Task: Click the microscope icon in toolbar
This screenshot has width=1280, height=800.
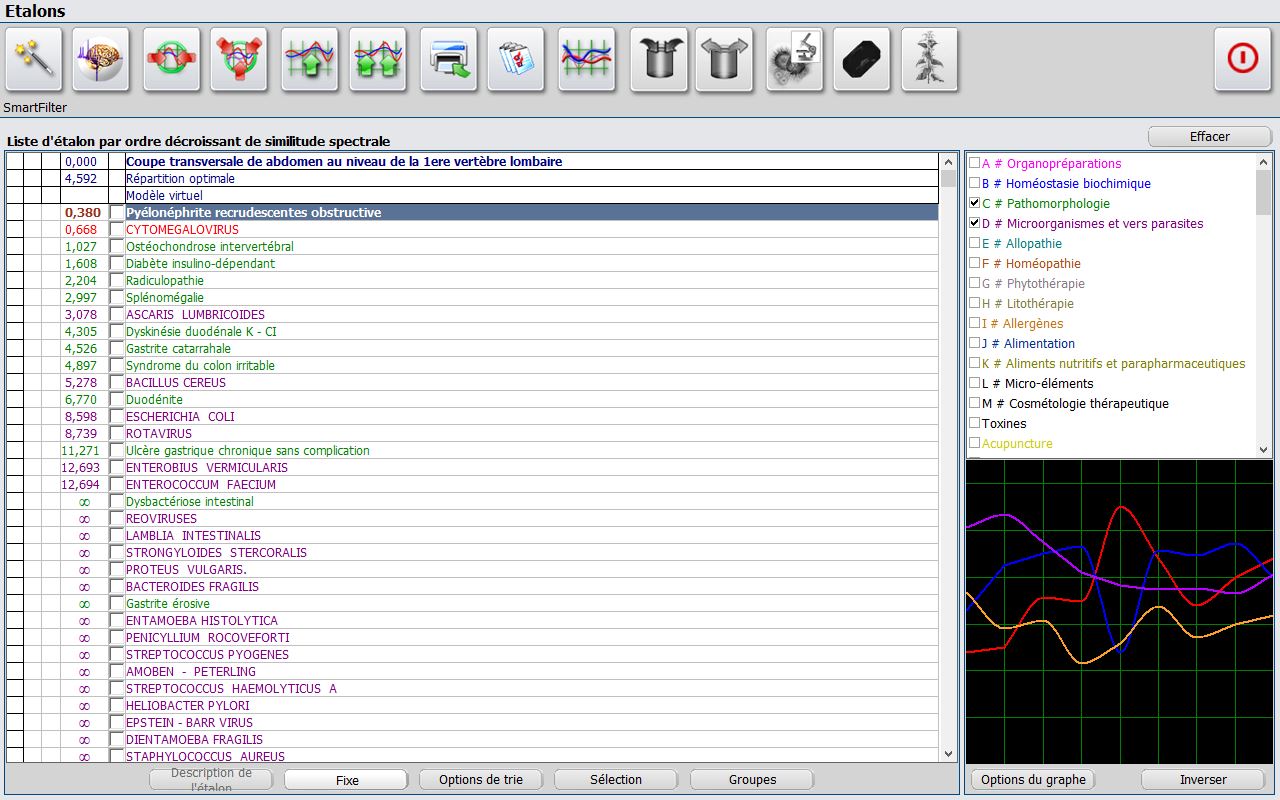Action: point(794,60)
